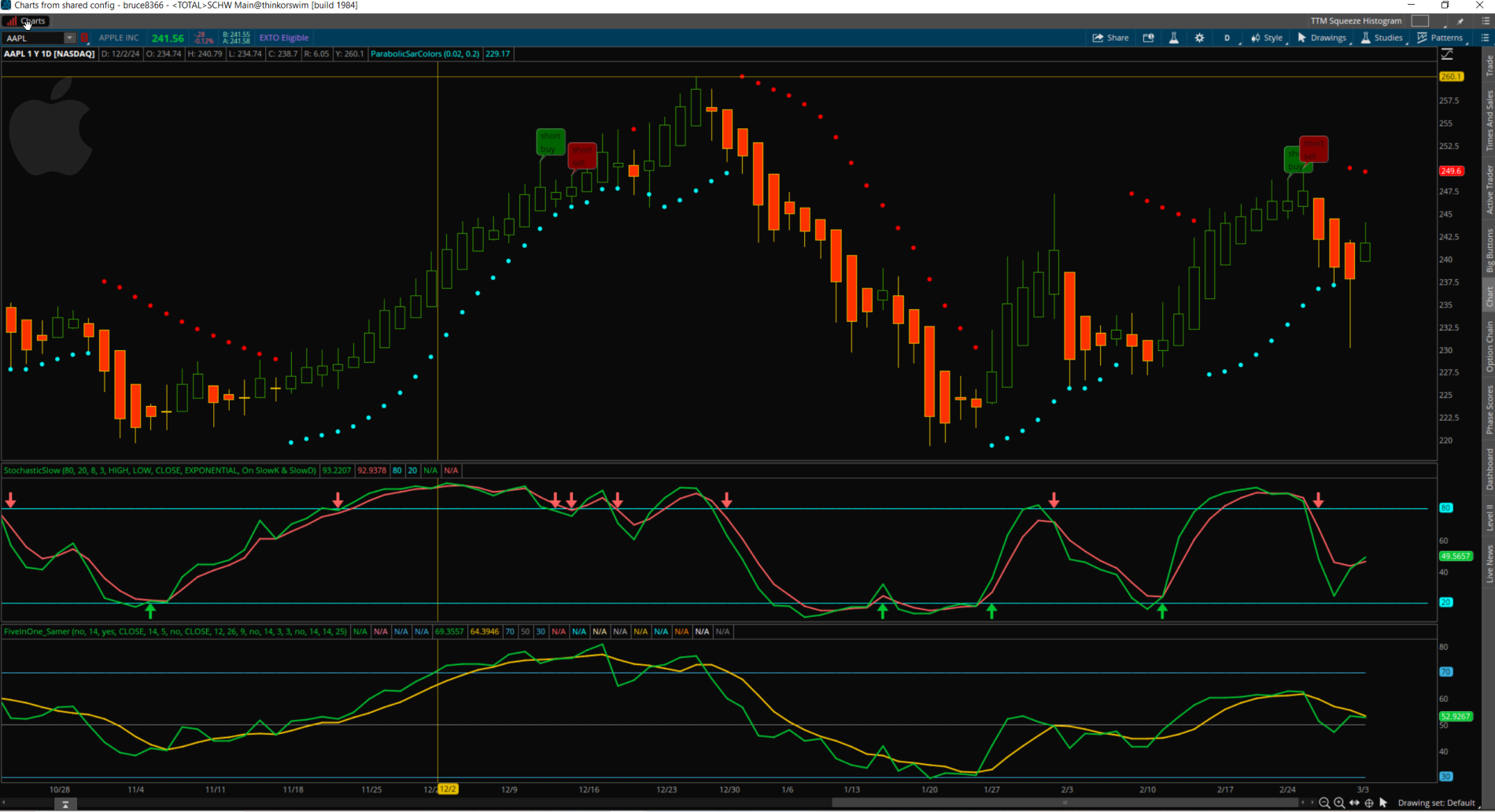
Task: Click the TTM Squeeze Histogram label
Action: (1356, 21)
